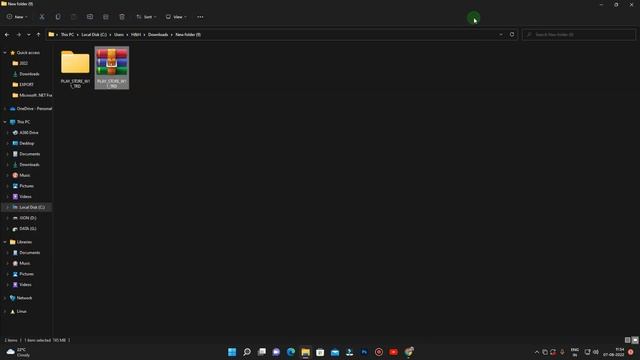Select Videos under This PC
The image size is (640, 360).
tap(25, 196)
